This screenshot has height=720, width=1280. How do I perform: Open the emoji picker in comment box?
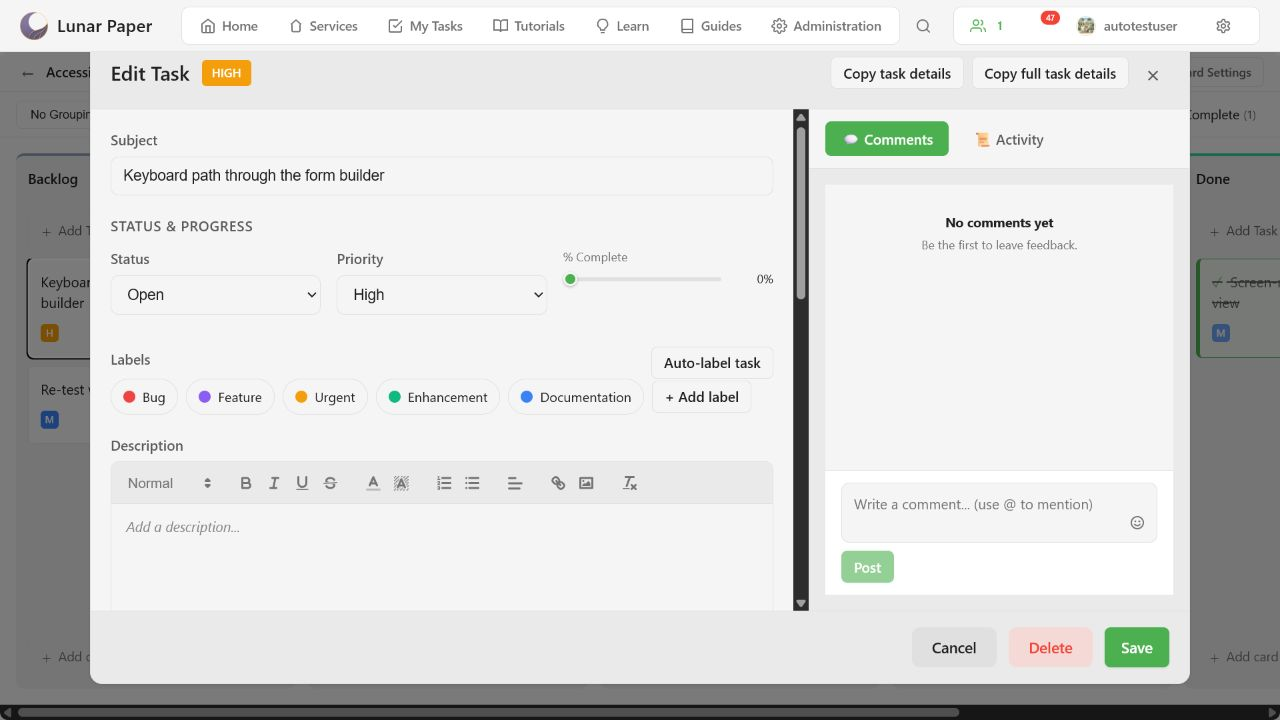click(1137, 522)
